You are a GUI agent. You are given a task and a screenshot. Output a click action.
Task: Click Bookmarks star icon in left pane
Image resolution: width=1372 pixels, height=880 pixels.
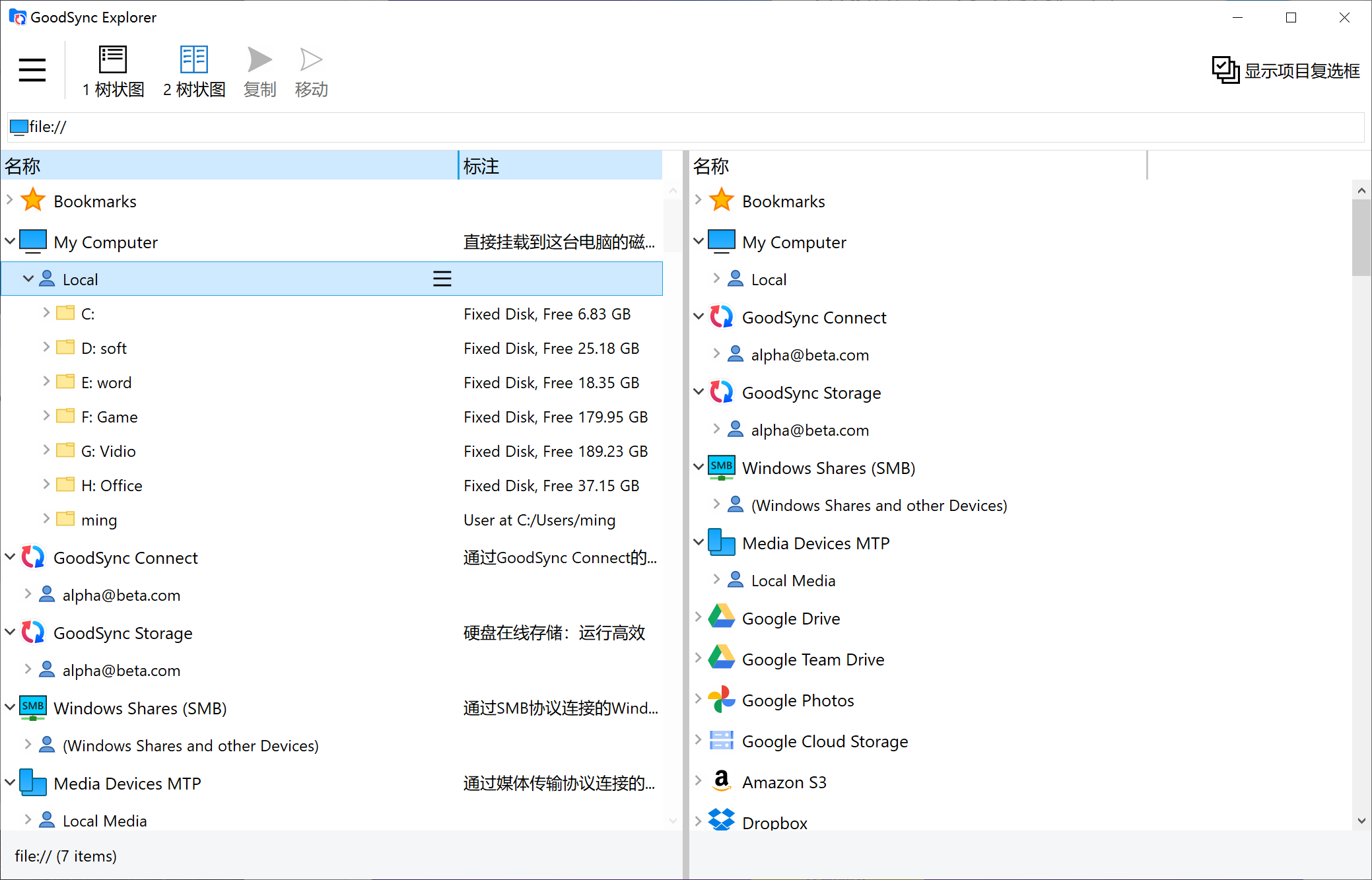pos(33,200)
